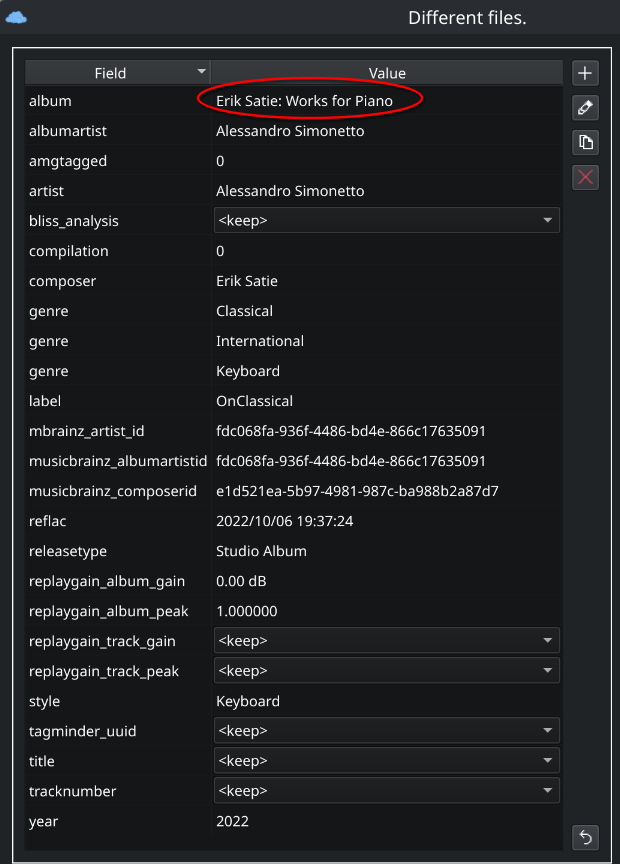Screen dimensions: 620x864
Task: Click the genre value International
Action: tap(260, 341)
